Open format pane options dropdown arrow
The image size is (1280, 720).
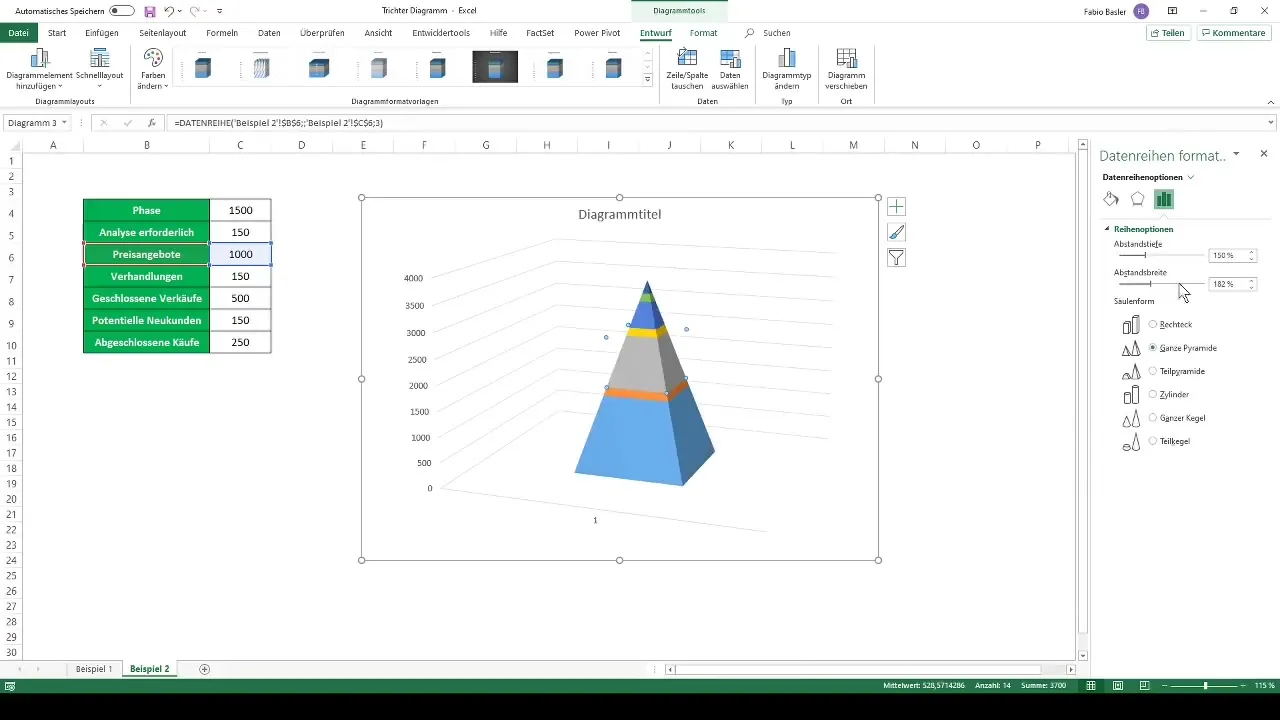(1237, 154)
